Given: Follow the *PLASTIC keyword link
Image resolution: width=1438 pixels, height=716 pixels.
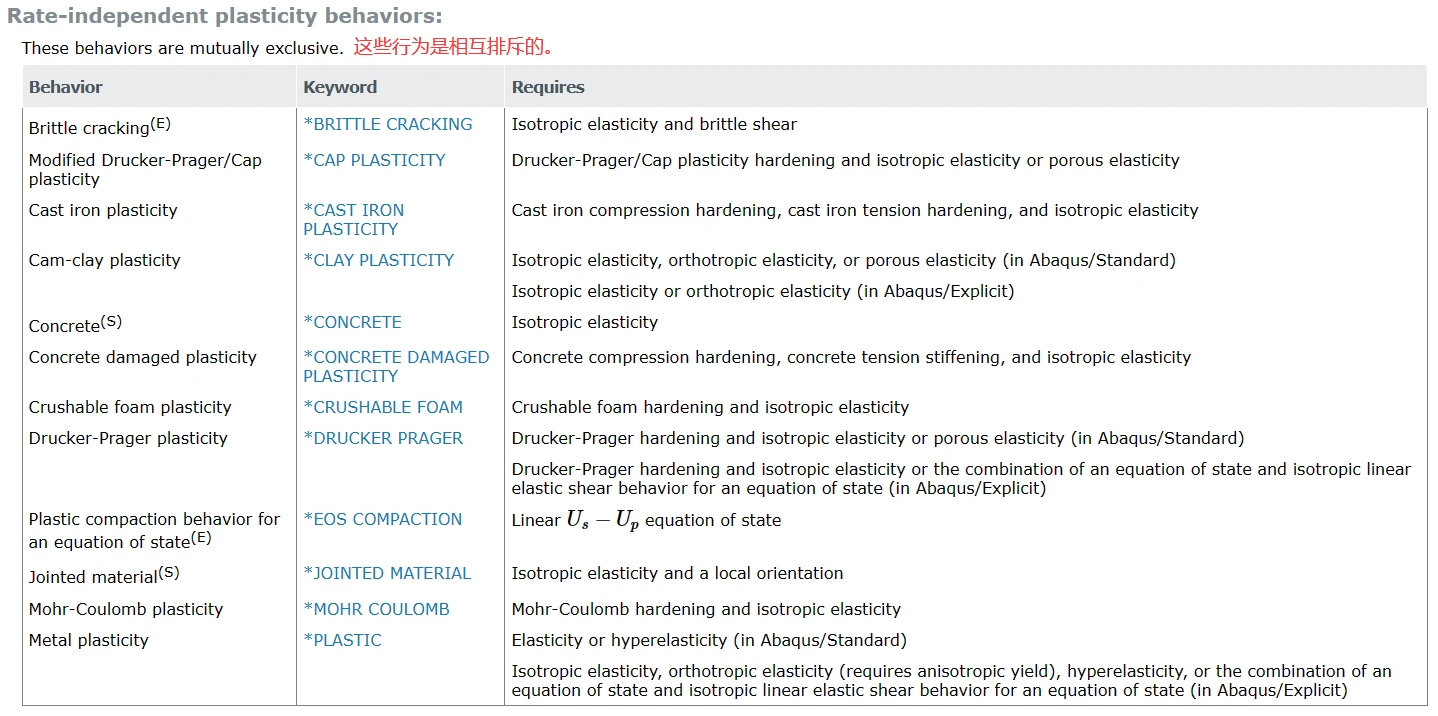Looking at the screenshot, I should click(342, 640).
